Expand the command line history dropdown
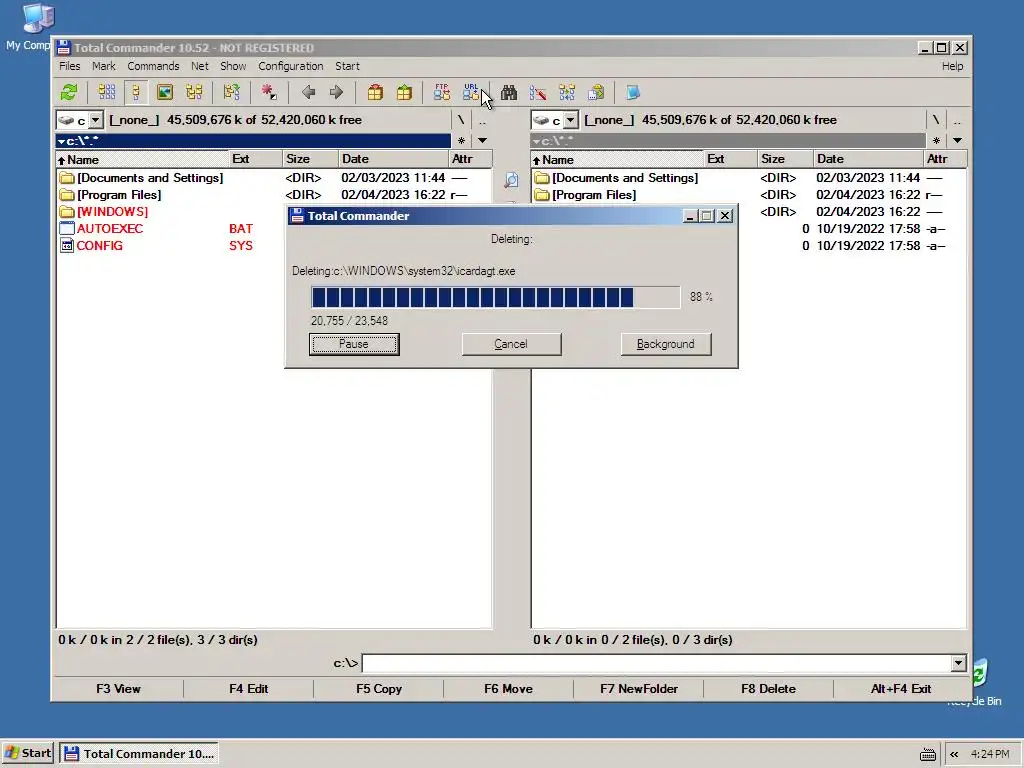Screen dimensions: 1024x768 pyautogui.click(x=958, y=664)
